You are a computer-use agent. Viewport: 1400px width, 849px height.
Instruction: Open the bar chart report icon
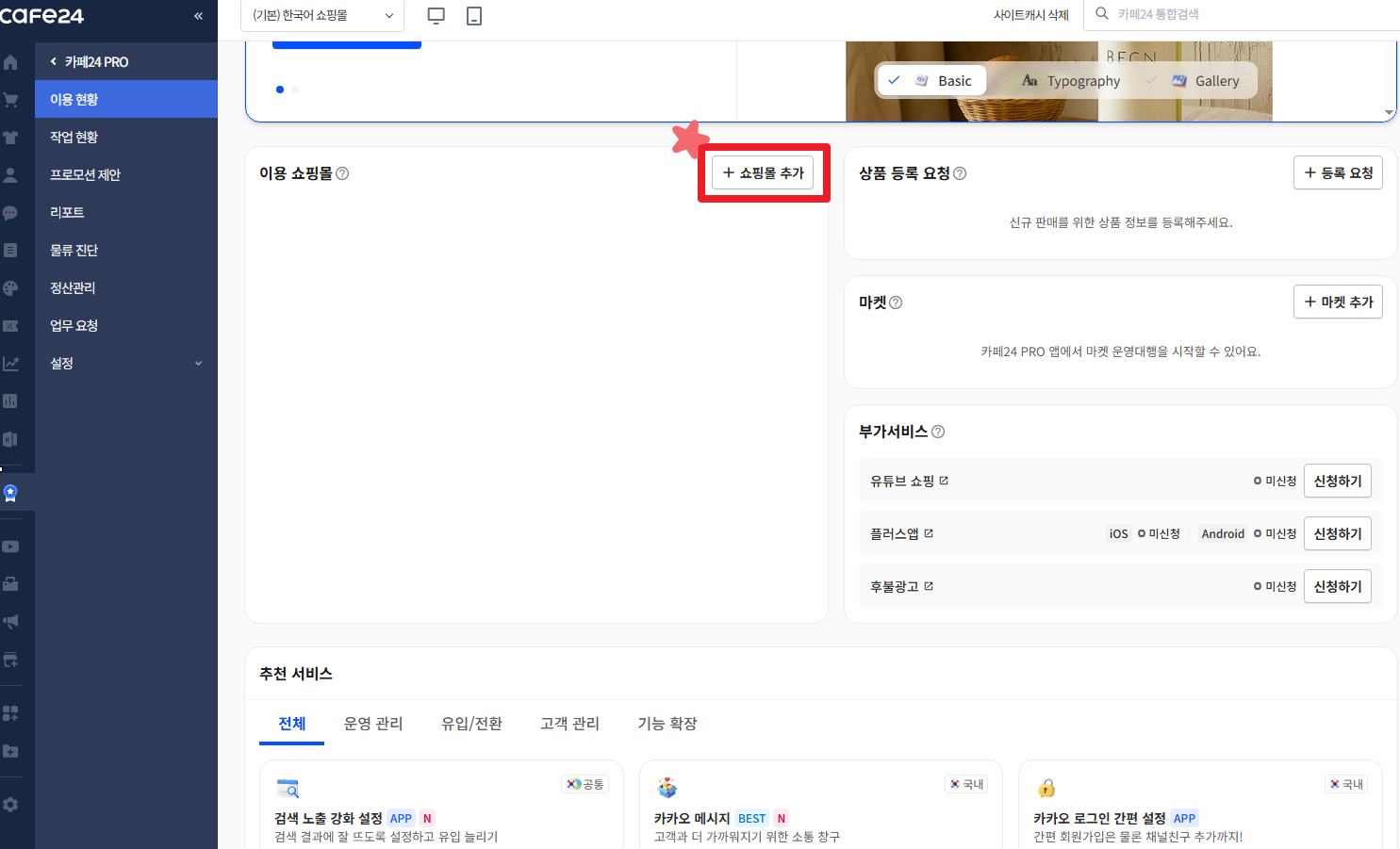(x=10, y=401)
